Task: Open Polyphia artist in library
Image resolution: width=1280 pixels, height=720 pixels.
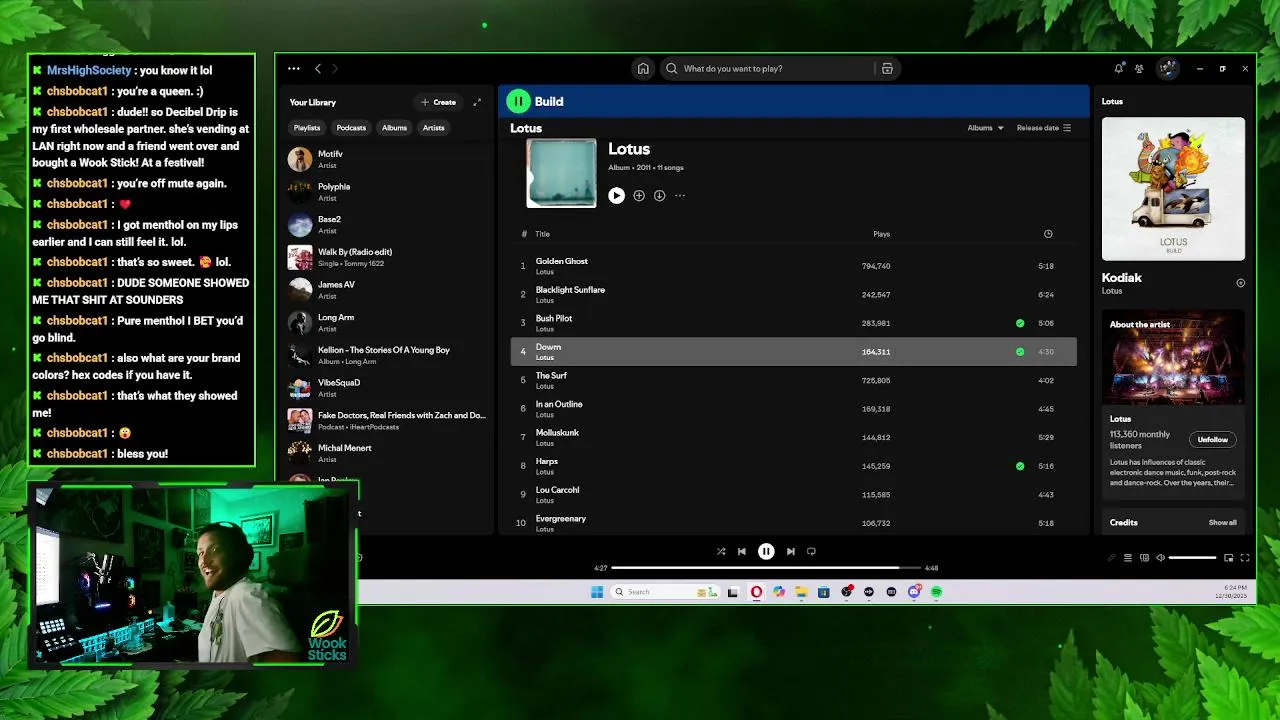Action: pyautogui.click(x=386, y=192)
